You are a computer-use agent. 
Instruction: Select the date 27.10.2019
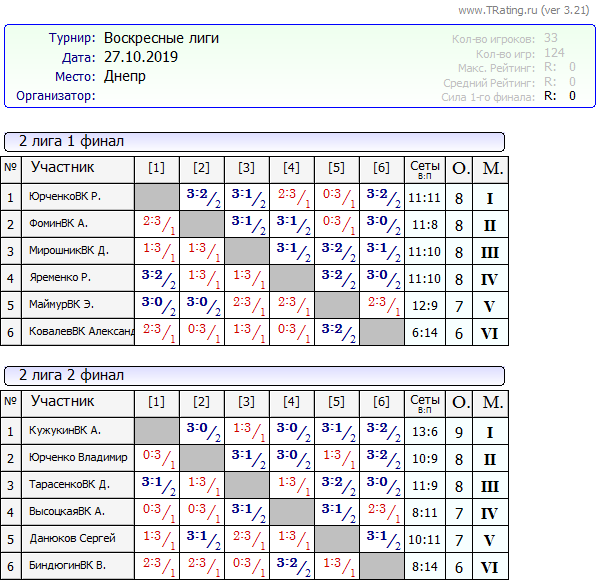(x=141, y=57)
